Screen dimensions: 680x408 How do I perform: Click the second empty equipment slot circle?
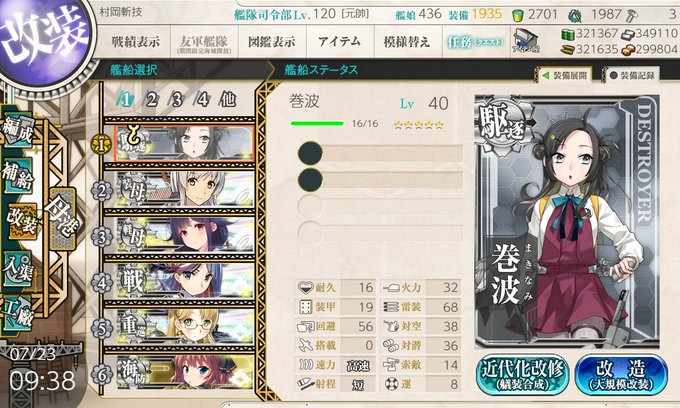coord(311,180)
